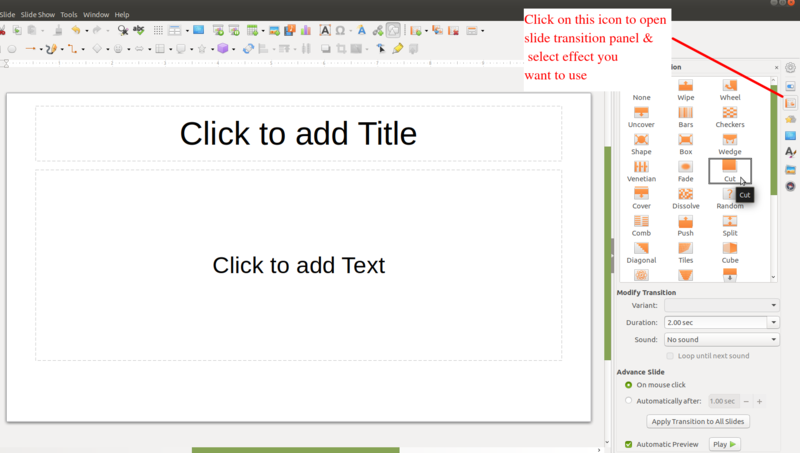Delete slide using toolbar icon

(454, 31)
